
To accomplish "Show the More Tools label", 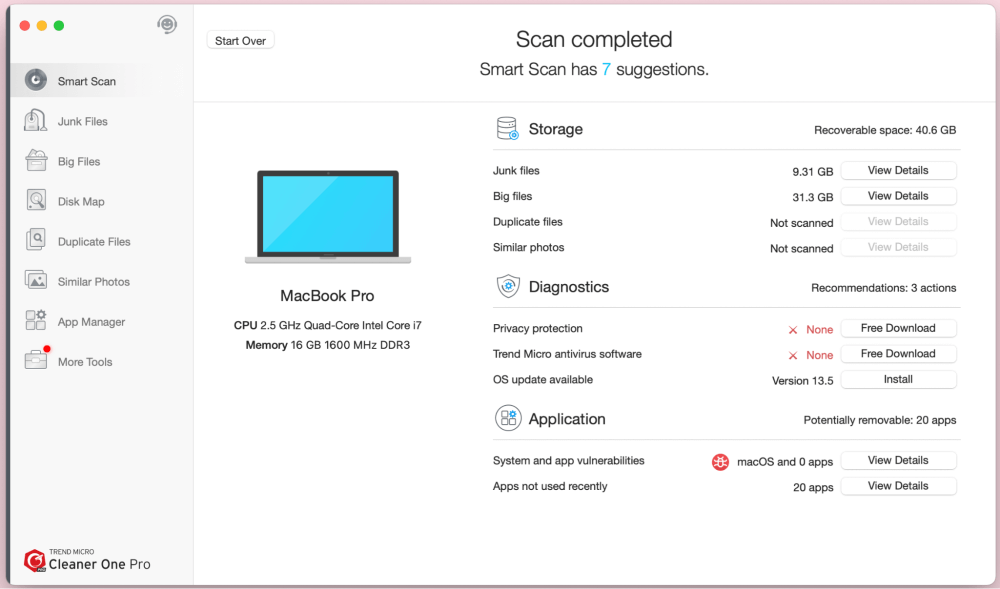I will 85,362.
